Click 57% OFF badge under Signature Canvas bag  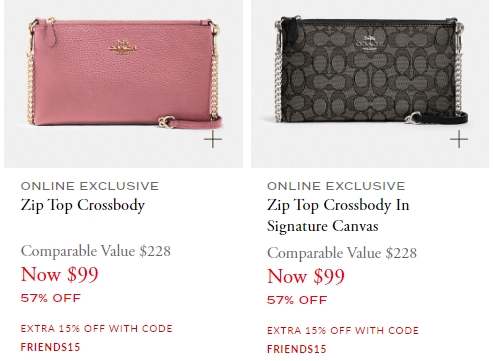click(x=297, y=300)
